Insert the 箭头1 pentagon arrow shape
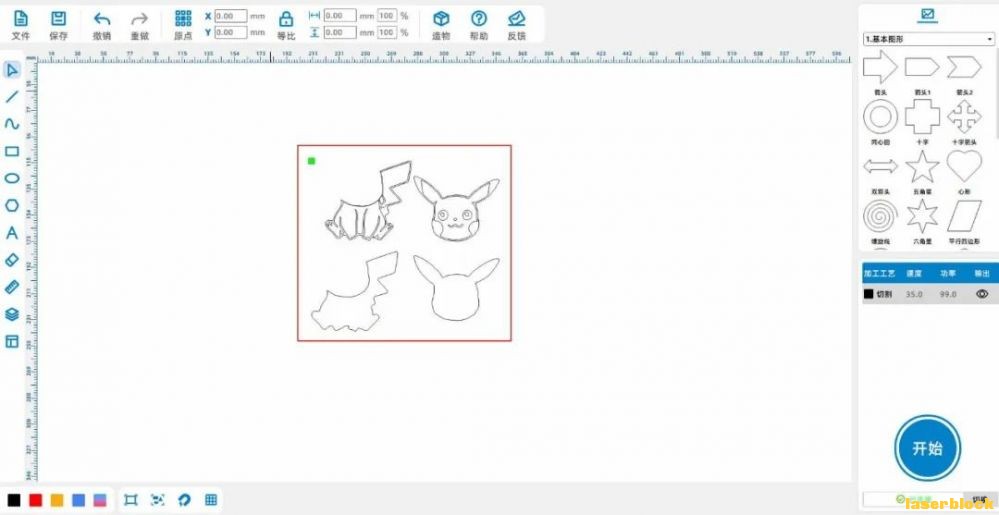 922,66
